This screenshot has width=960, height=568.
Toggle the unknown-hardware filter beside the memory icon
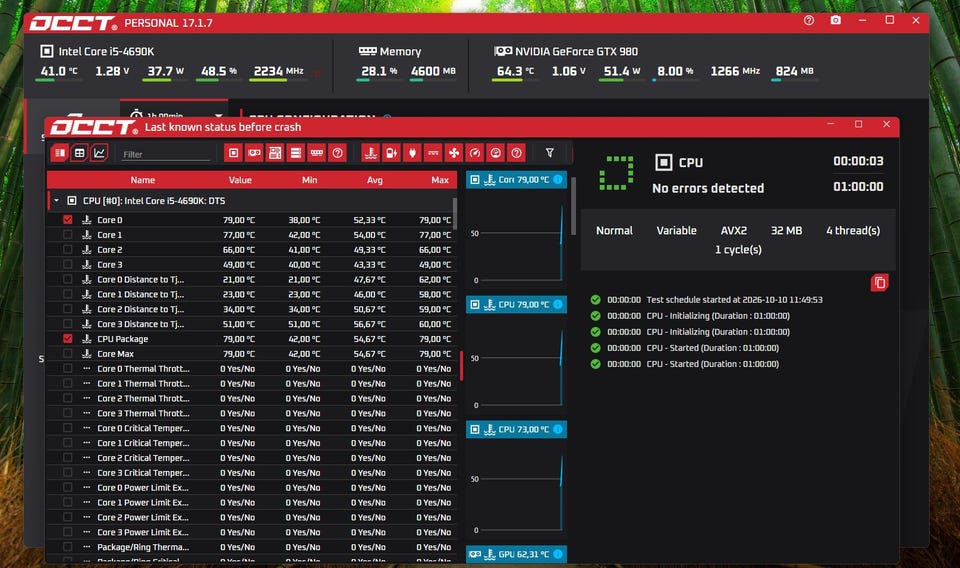coord(337,153)
